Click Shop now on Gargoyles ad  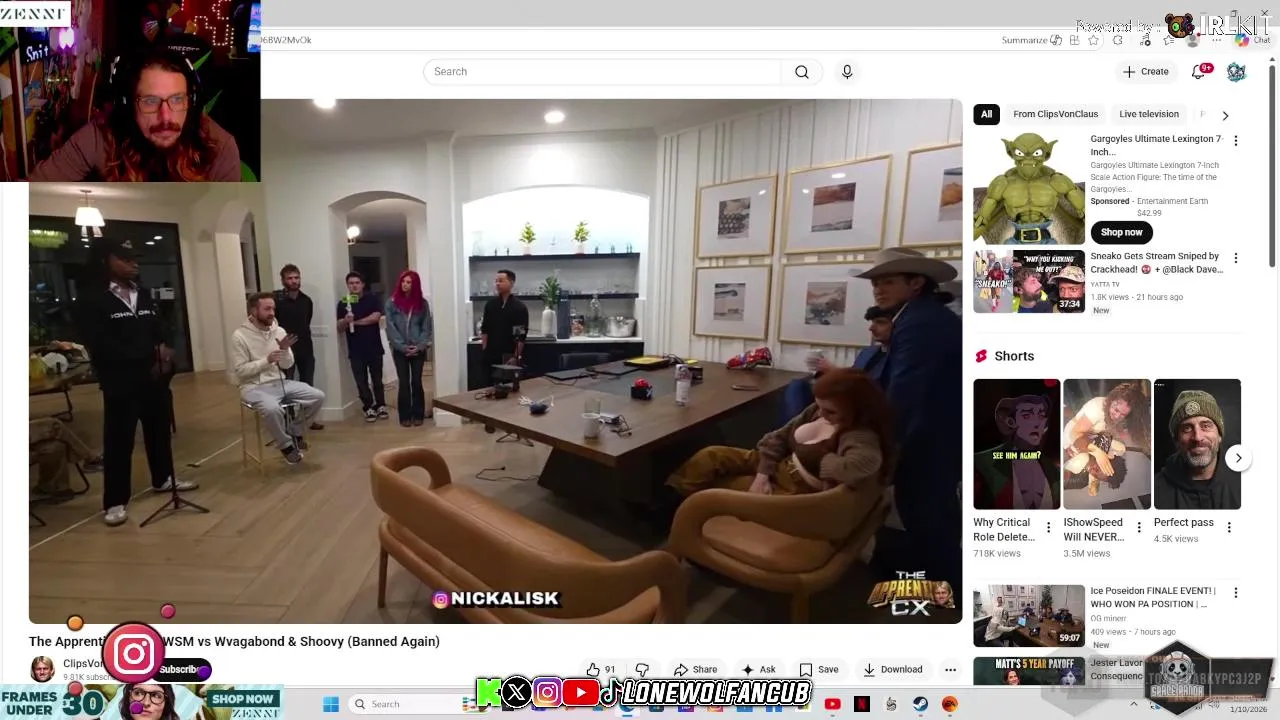click(x=1121, y=232)
